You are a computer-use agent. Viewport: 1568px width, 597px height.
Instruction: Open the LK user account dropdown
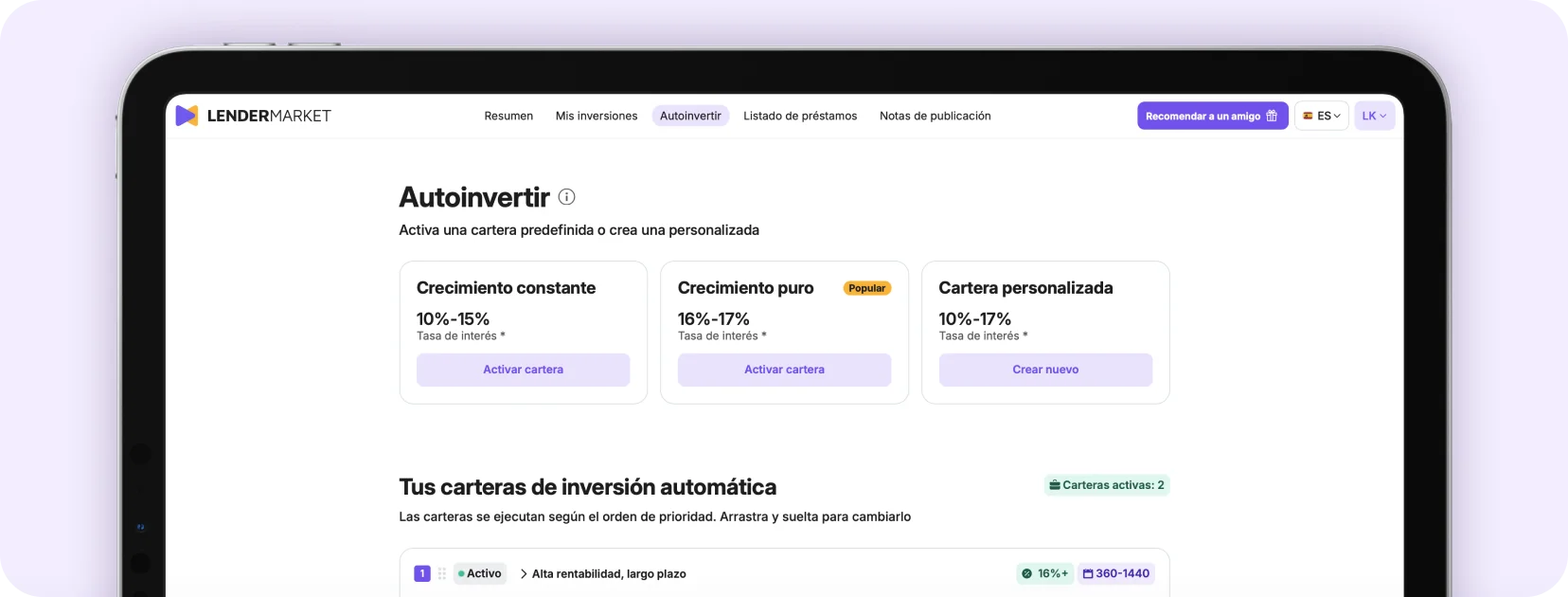click(1374, 116)
